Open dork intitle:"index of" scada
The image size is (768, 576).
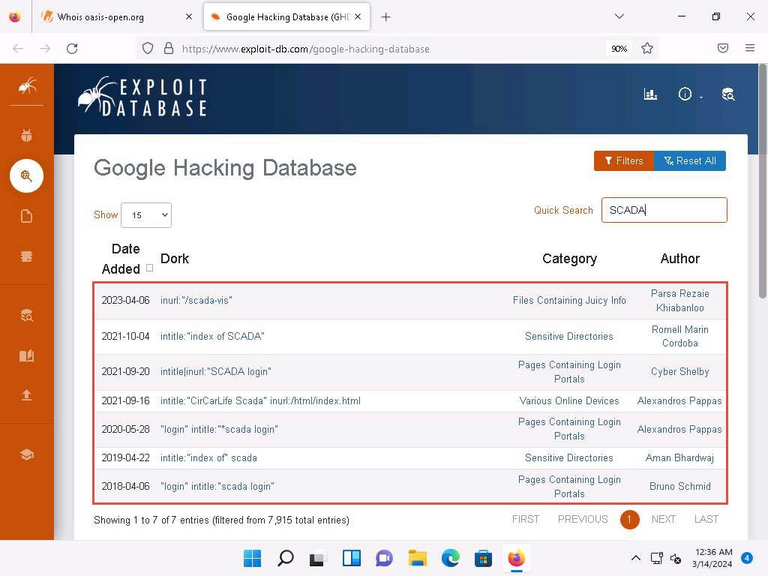click(x=209, y=458)
